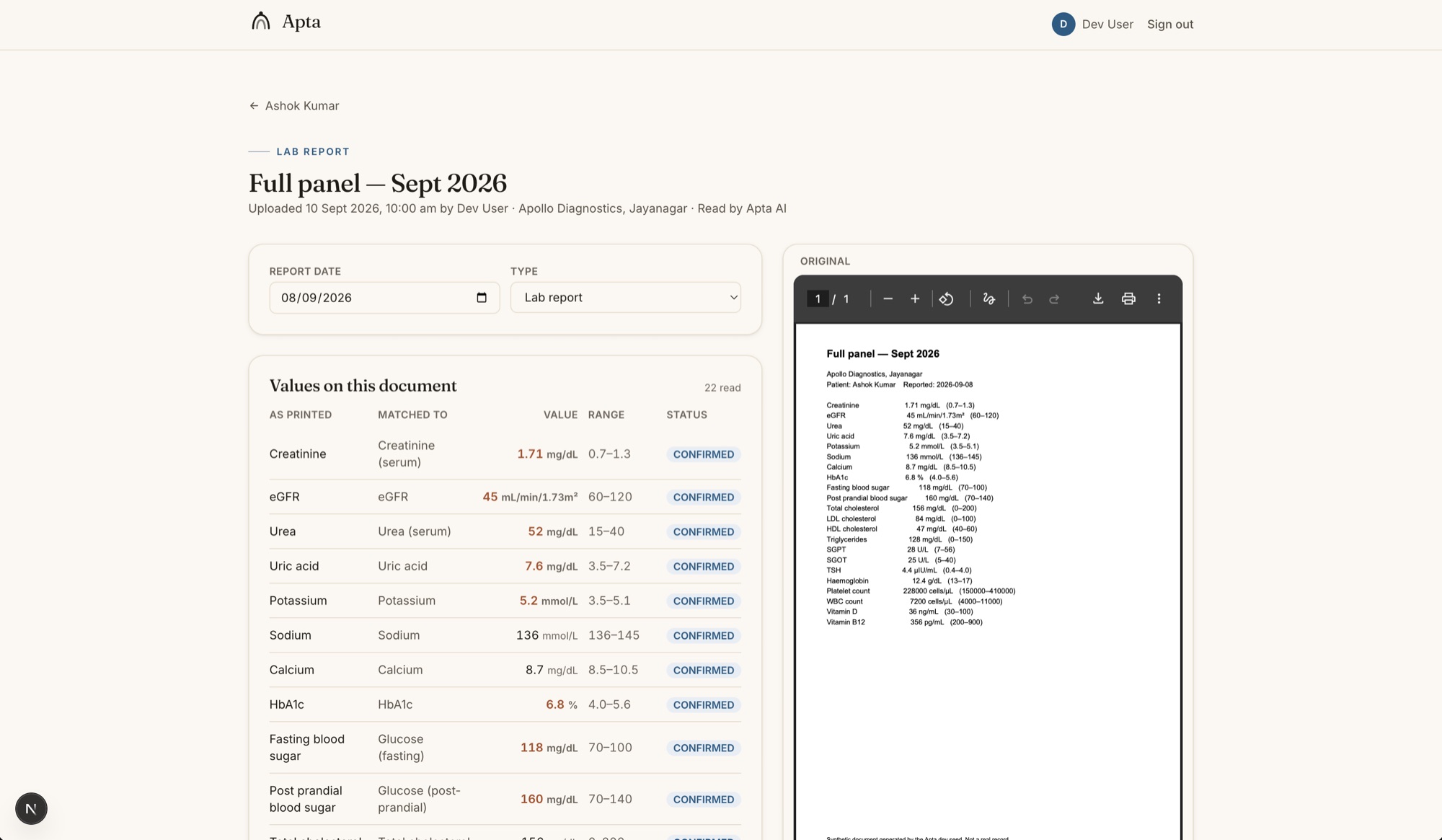Screen dimensions: 1442x840
Task: Open the PDF viewer more-options menu
Action: [x=1159, y=299]
